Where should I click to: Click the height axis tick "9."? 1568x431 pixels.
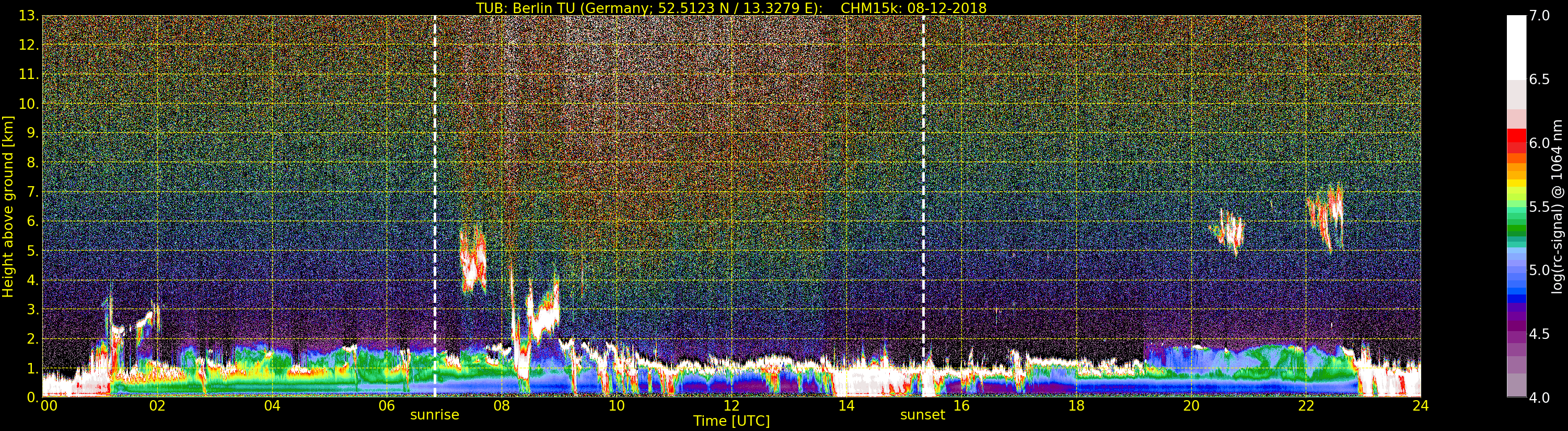tap(32, 133)
